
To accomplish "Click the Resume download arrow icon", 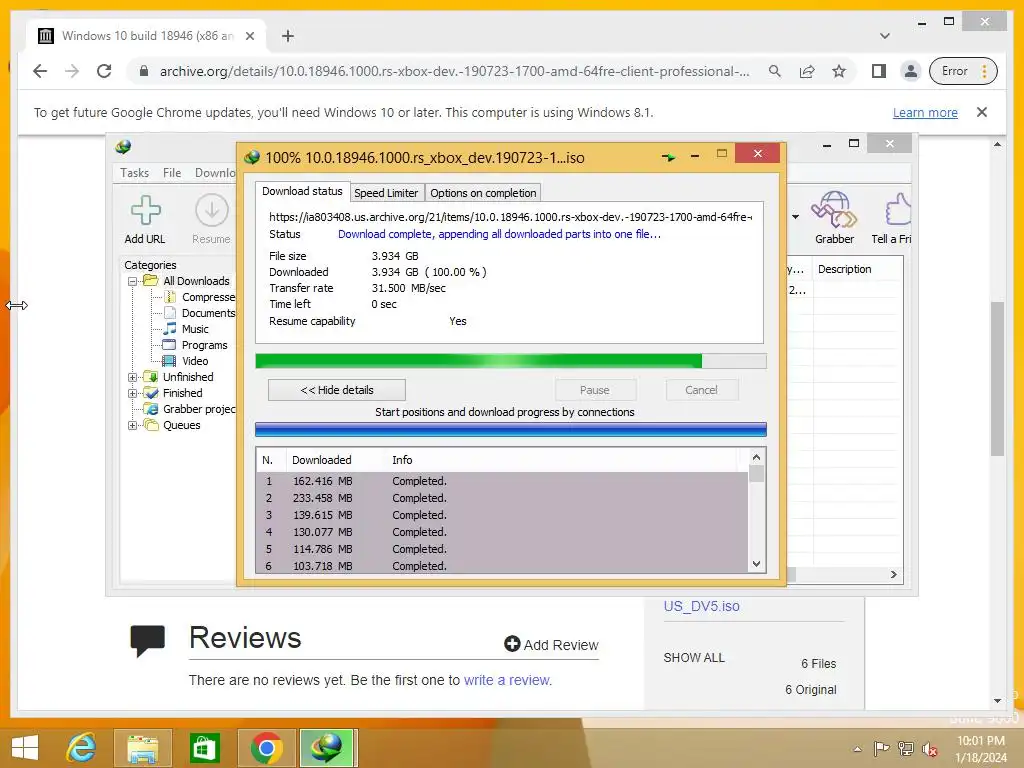I will point(212,210).
